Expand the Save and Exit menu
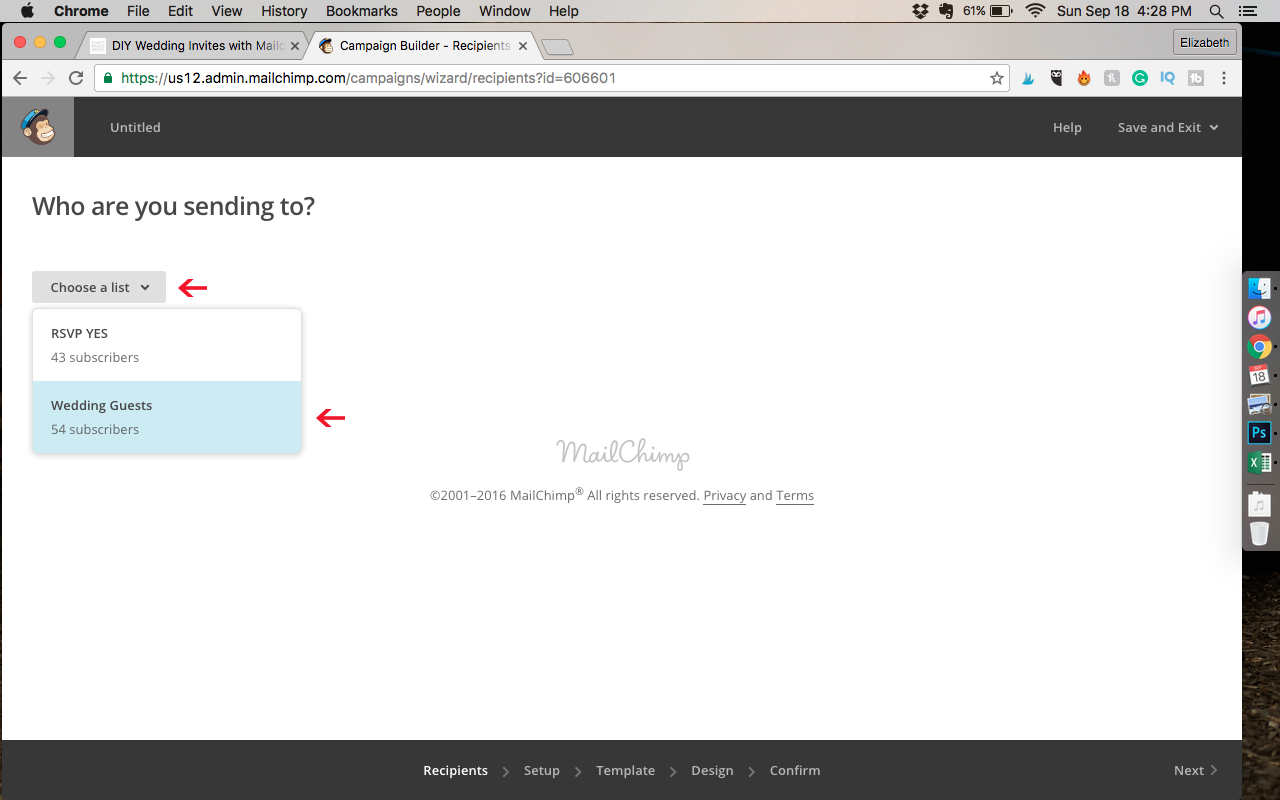The image size is (1280, 800). coord(1168,127)
